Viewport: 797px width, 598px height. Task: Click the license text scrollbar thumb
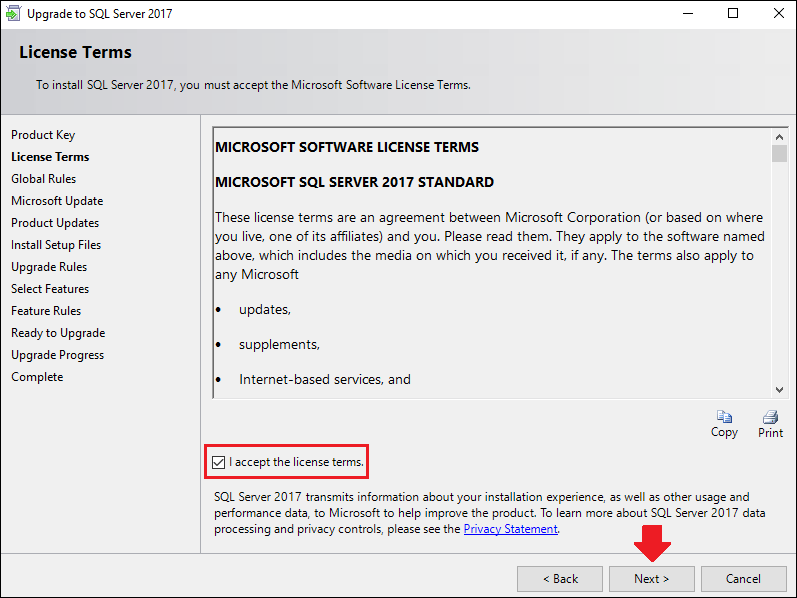(779, 153)
